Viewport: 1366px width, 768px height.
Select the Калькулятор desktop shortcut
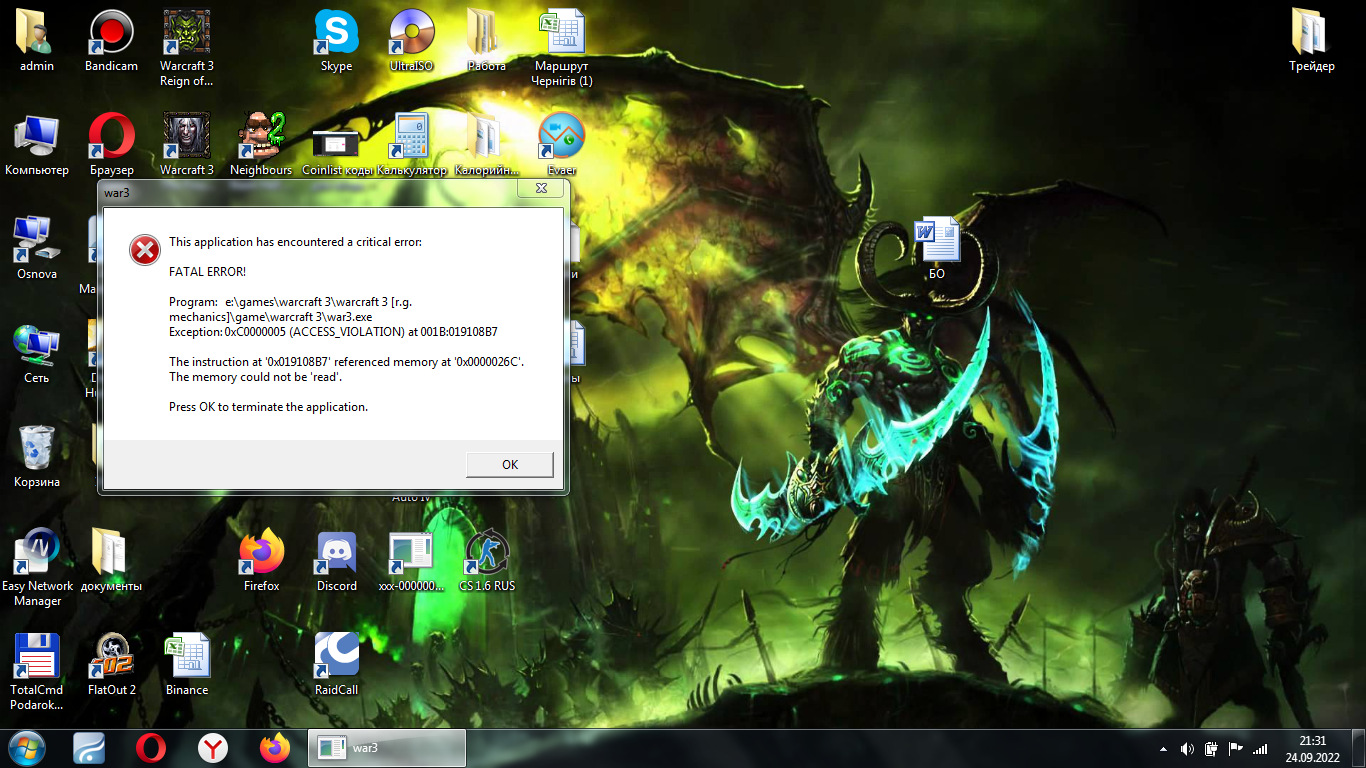point(411,145)
